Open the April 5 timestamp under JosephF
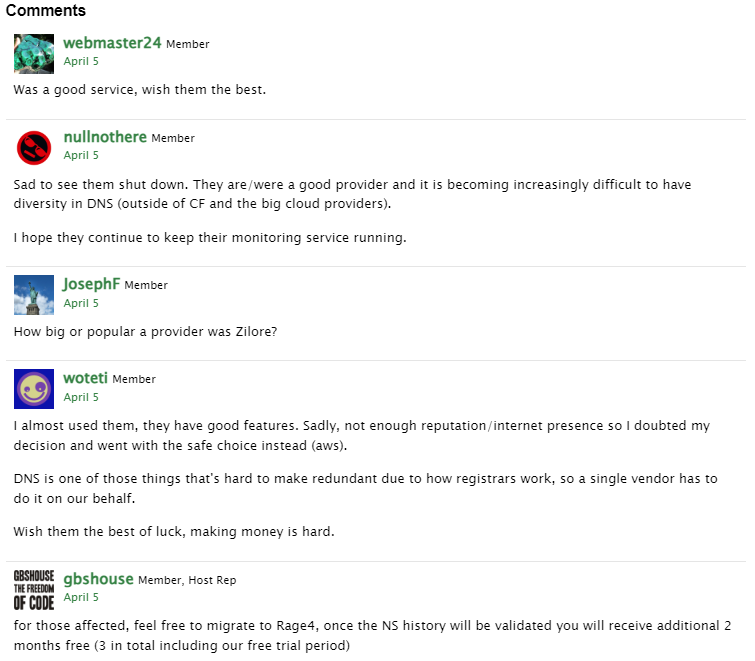This screenshot has width=755, height=661. click(x=81, y=303)
